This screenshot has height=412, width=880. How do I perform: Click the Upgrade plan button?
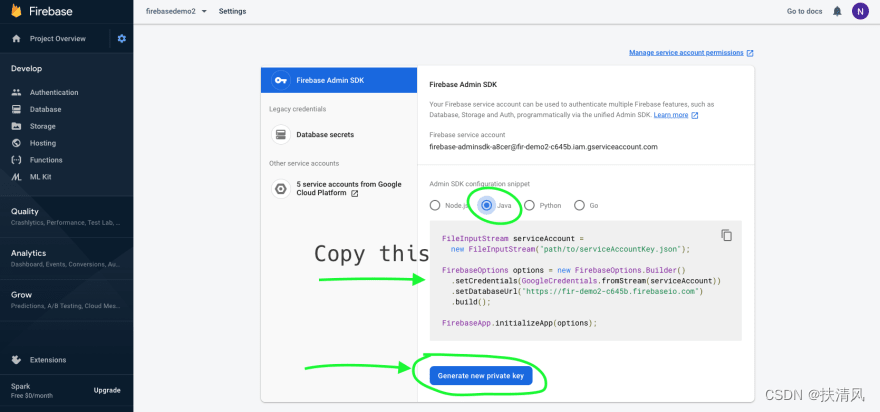(x=107, y=390)
